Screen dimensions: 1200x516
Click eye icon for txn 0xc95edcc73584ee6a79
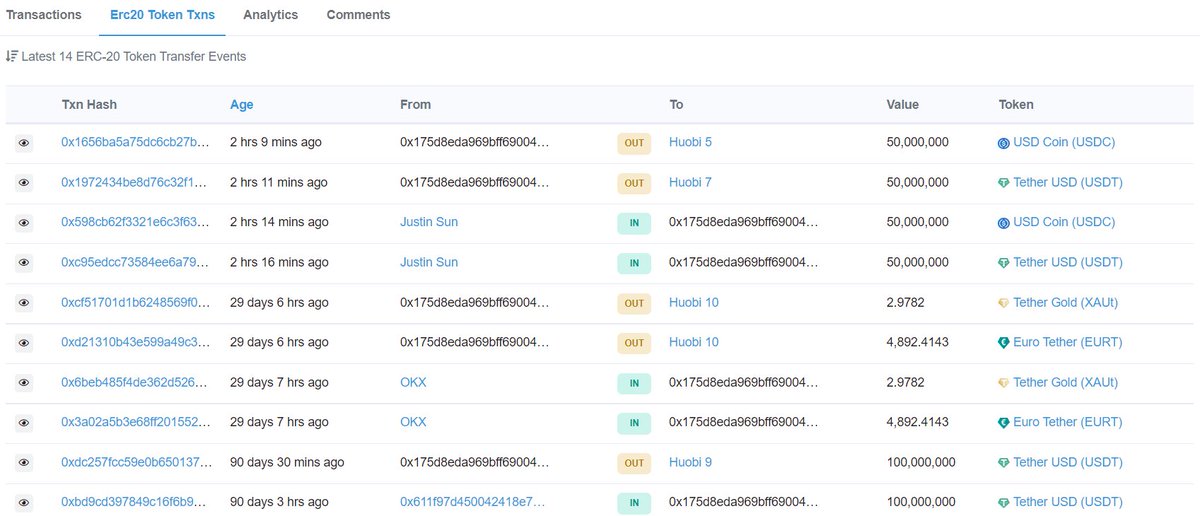click(x=24, y=263)
